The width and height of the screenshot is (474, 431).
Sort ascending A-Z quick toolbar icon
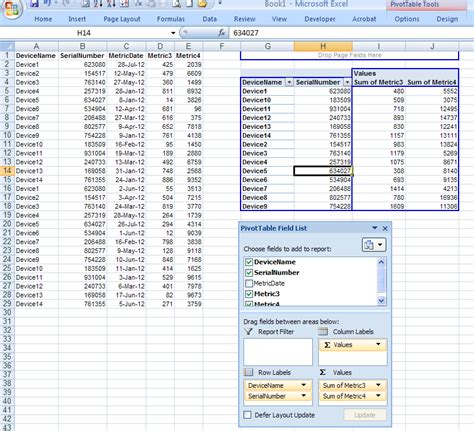[98, 4]
